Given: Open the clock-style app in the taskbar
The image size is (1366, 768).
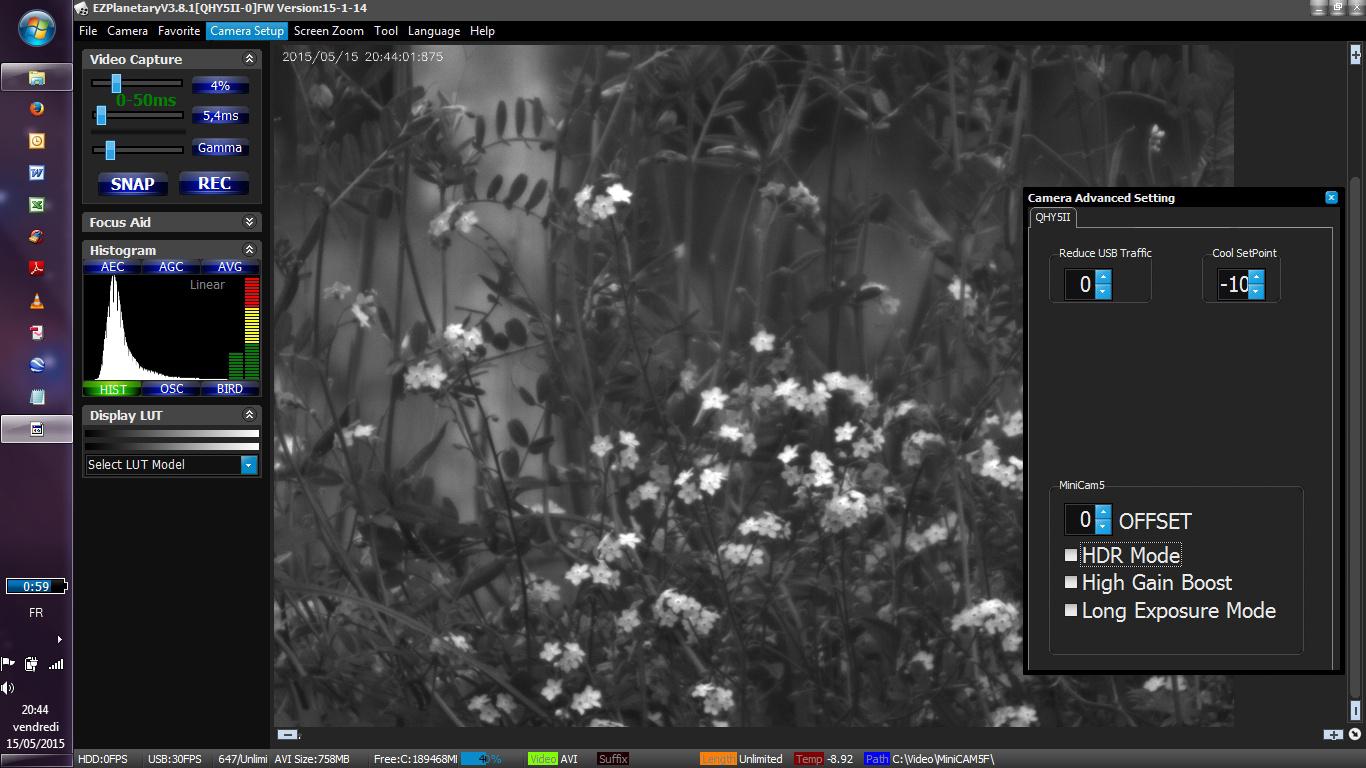Looking at the screenshot, I should 36,141.
